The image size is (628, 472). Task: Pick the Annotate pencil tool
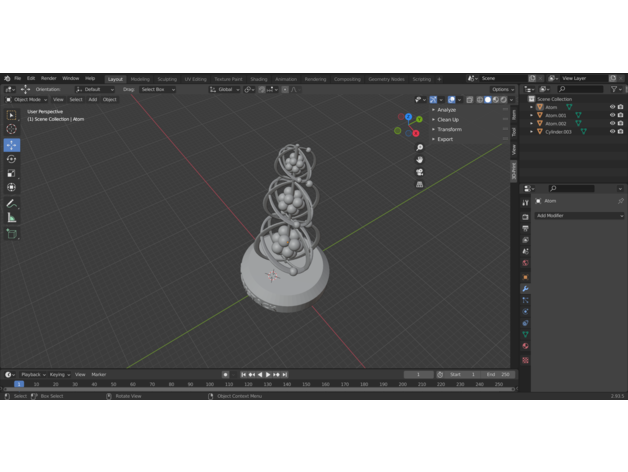click(12, 203)
